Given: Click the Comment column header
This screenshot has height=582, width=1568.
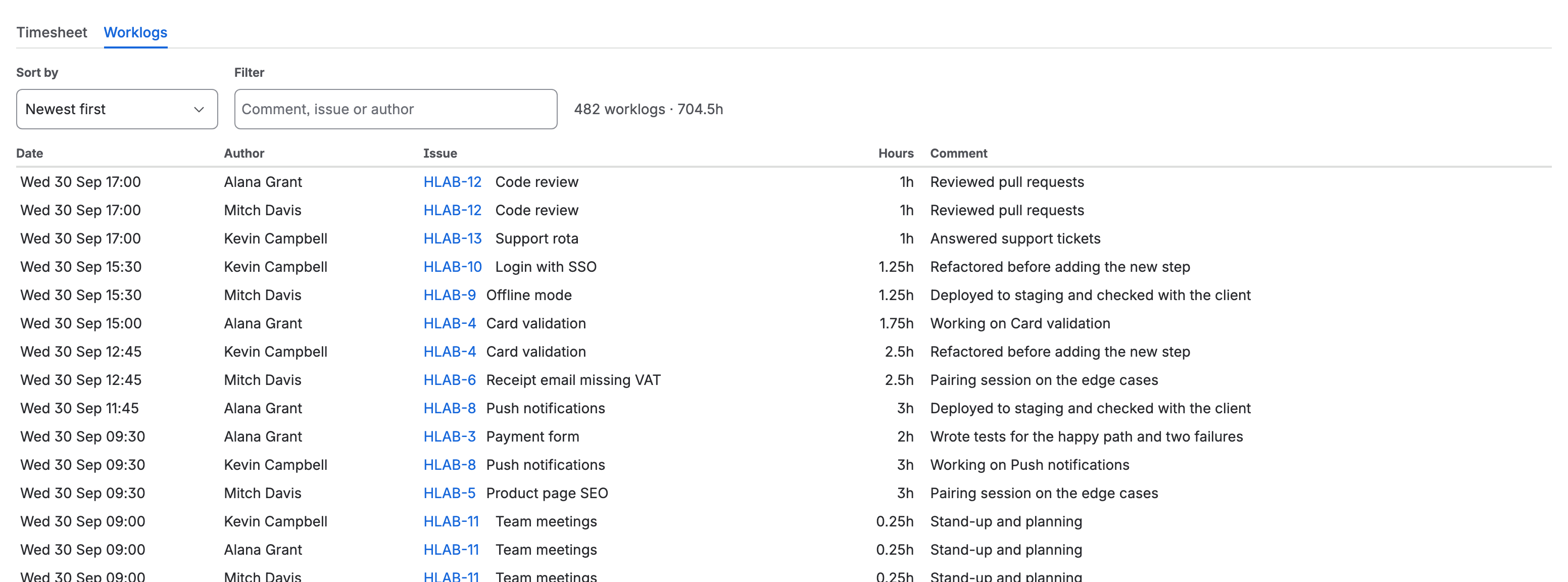Looking at the screenshot, I should coord(959,154).
